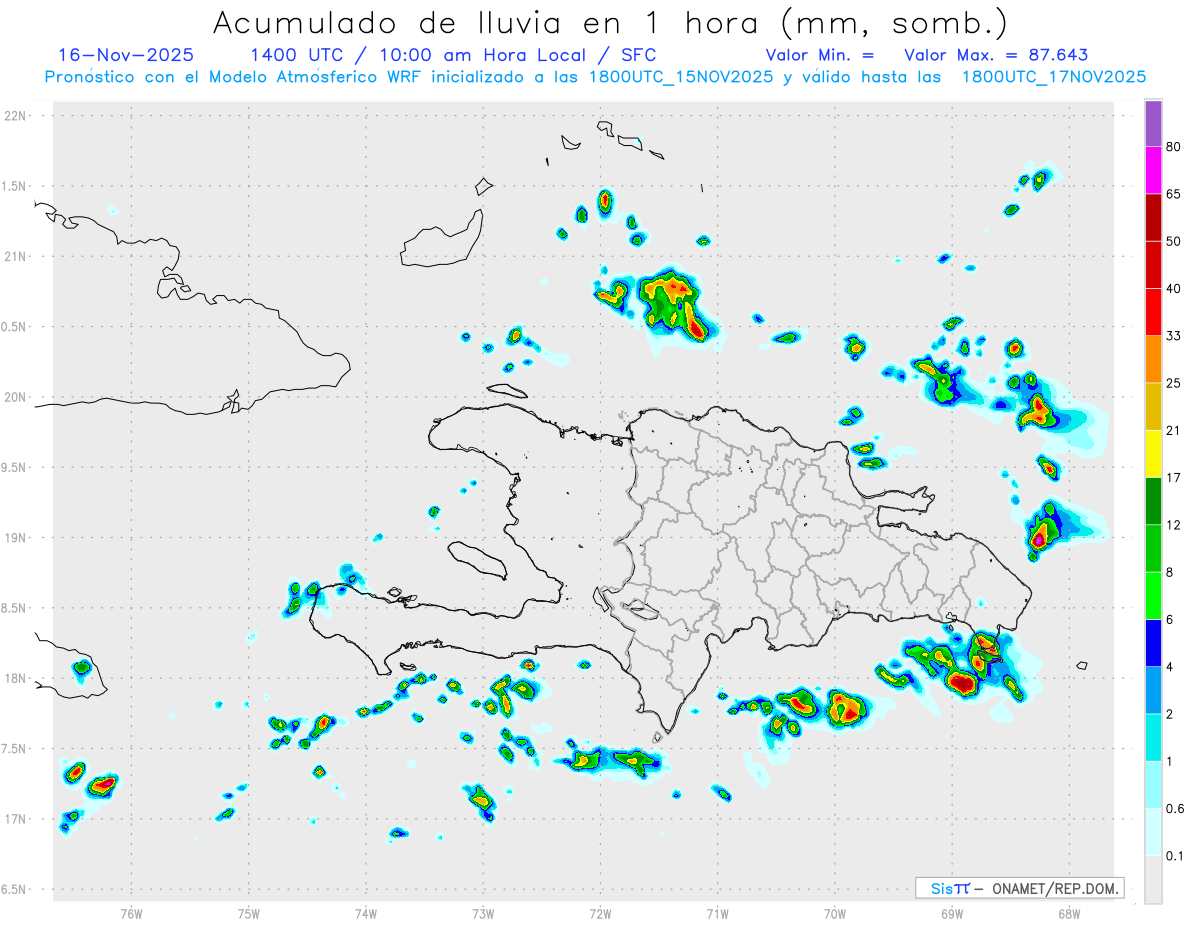Click the legend value '0.1'
The image size is (1200, 927).
(1175, 856)
